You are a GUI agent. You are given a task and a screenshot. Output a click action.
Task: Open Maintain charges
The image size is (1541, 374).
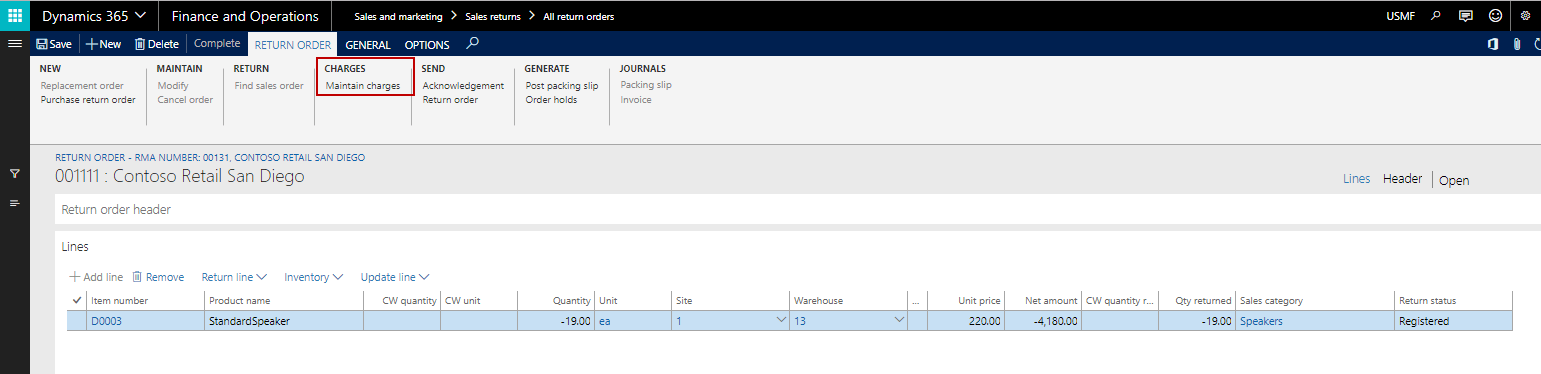coord(363,86)
